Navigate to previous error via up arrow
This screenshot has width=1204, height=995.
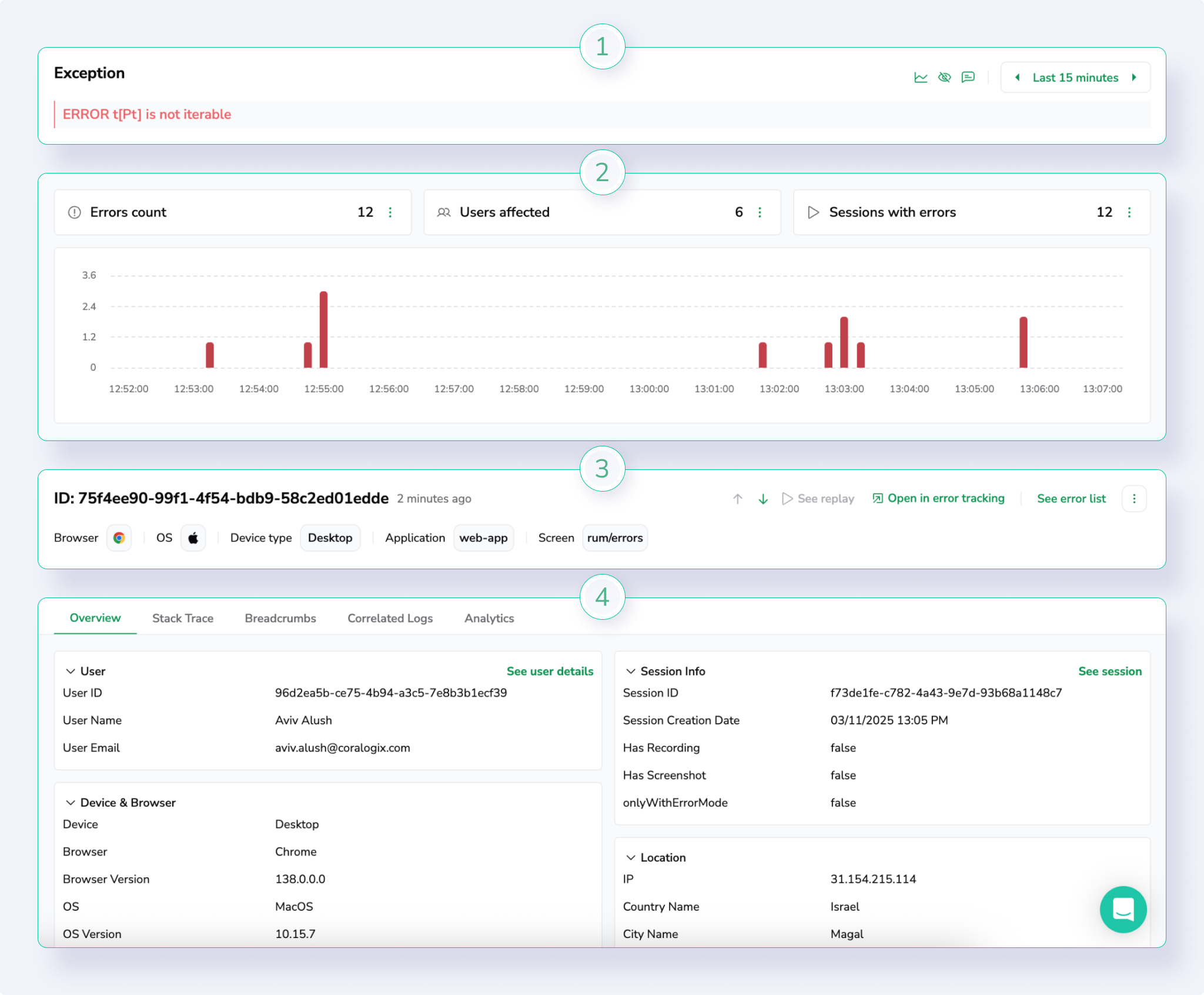pos(737,498)
